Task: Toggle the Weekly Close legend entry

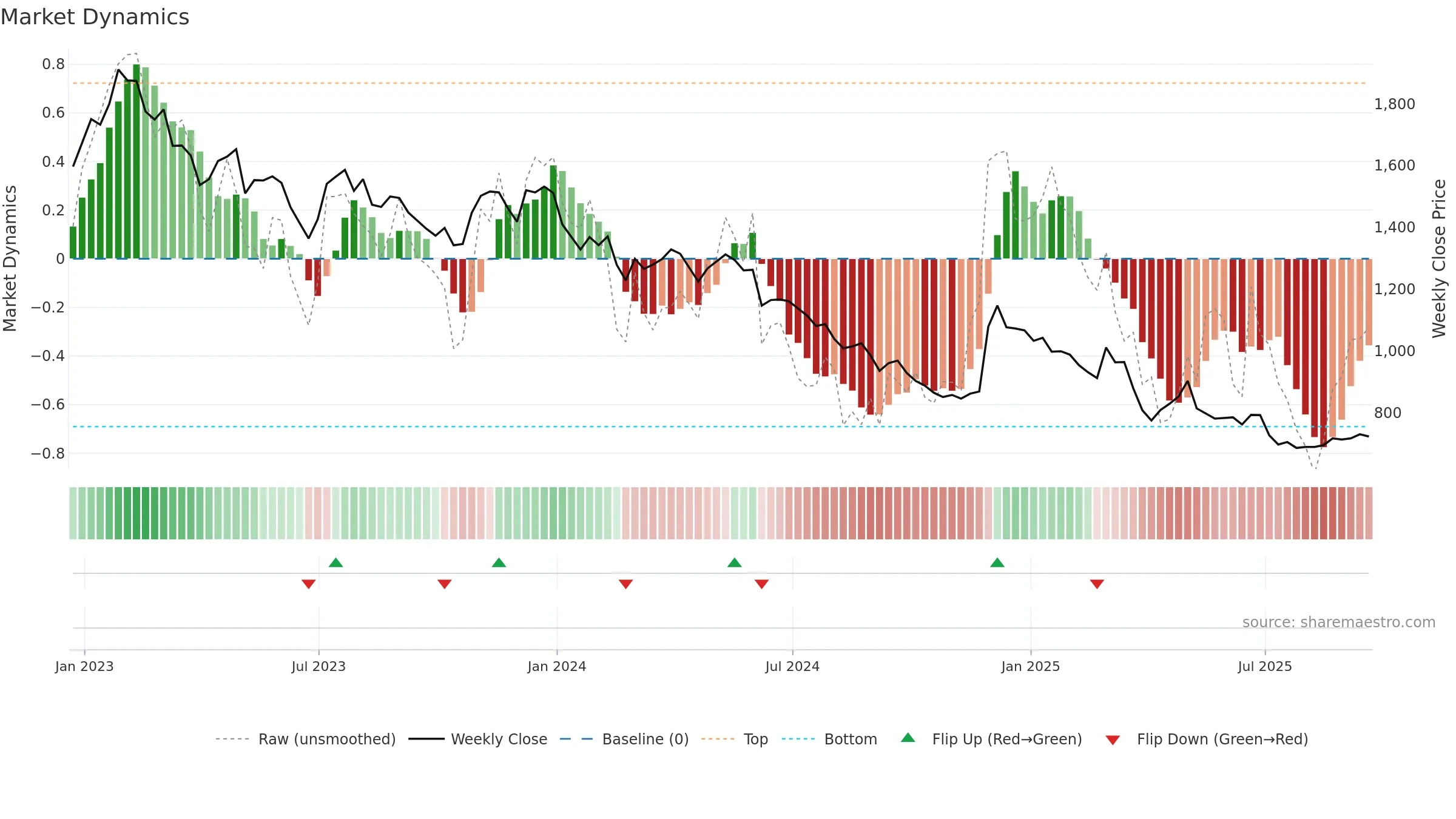Action: [x=478, y=739]
